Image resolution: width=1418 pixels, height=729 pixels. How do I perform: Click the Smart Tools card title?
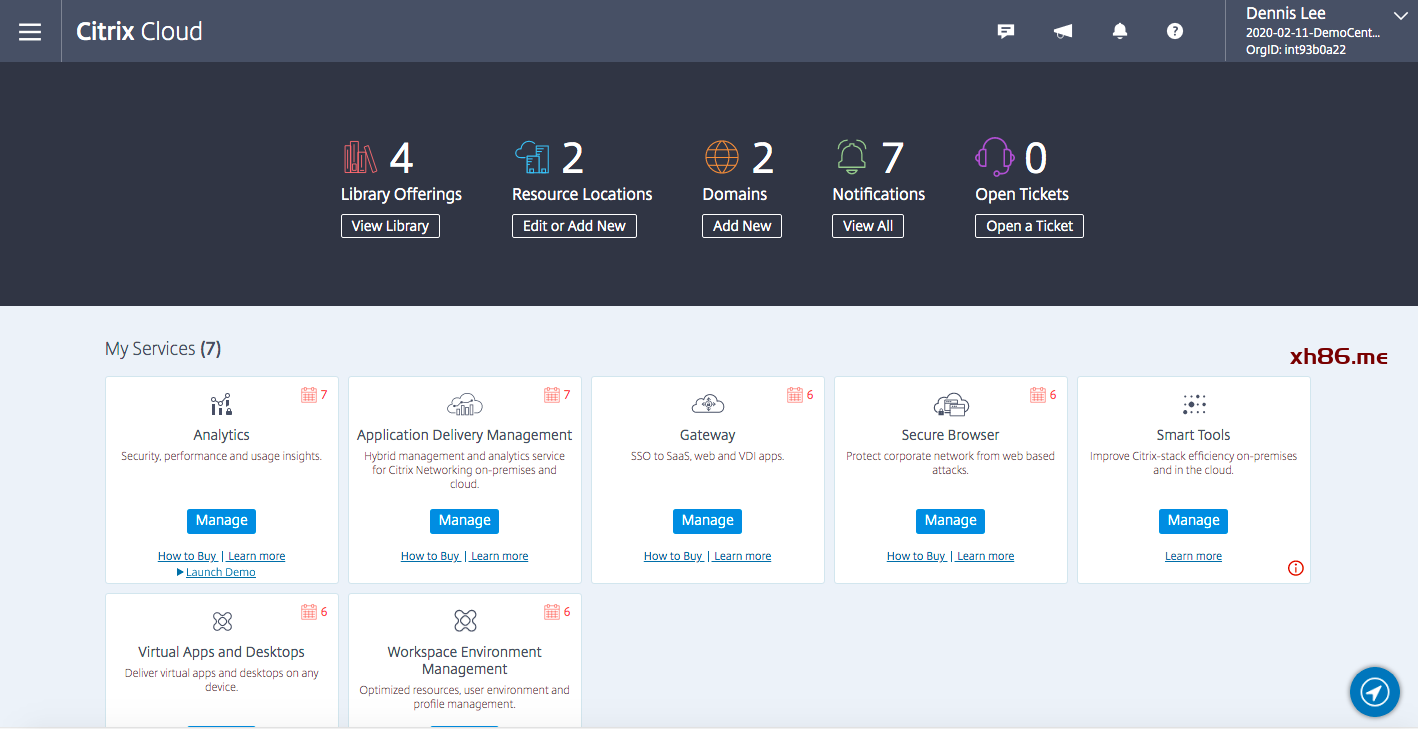point(1194,435)
